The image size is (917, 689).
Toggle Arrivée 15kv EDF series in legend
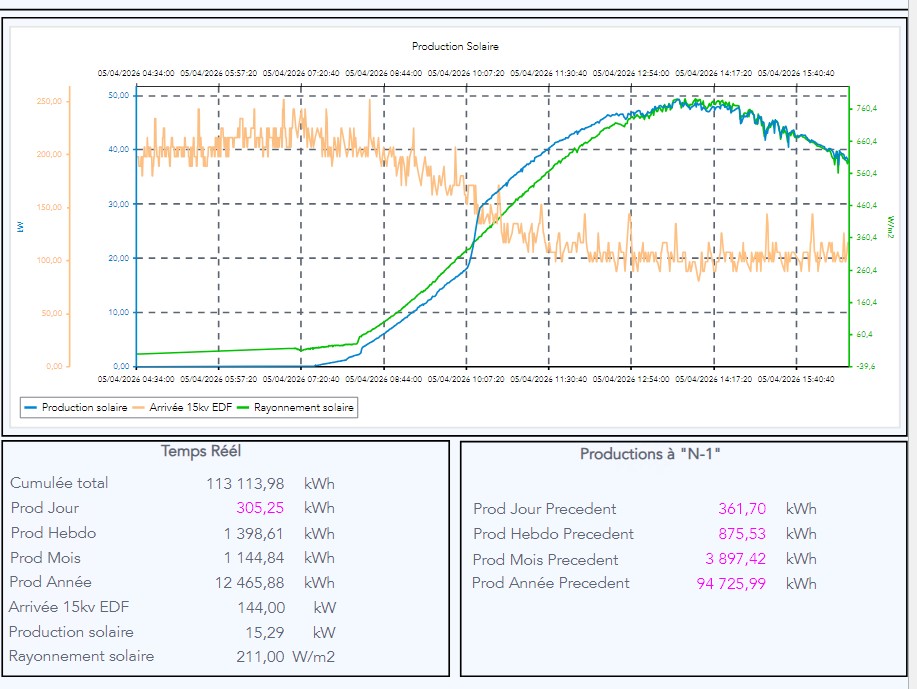pyautogui.click(x=188, y=408)
